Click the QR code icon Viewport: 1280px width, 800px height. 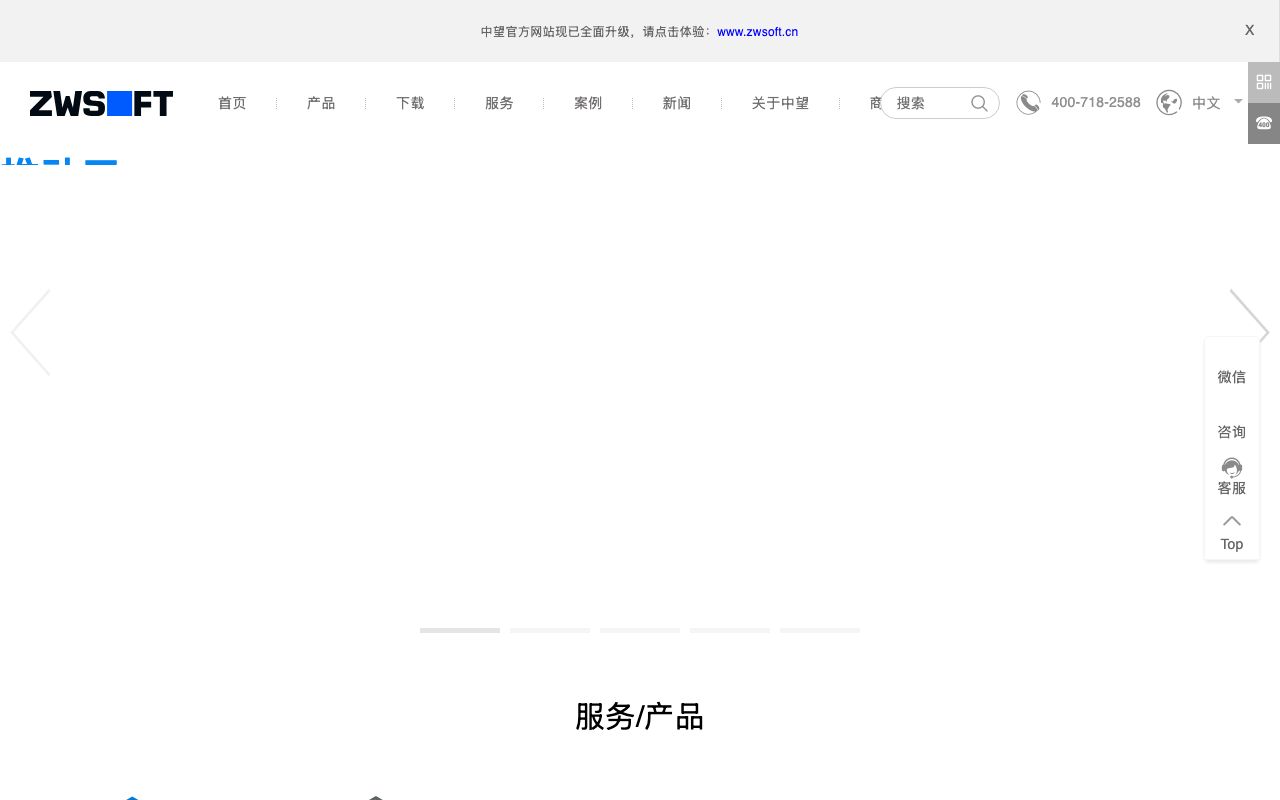[x=1264, y=82]
